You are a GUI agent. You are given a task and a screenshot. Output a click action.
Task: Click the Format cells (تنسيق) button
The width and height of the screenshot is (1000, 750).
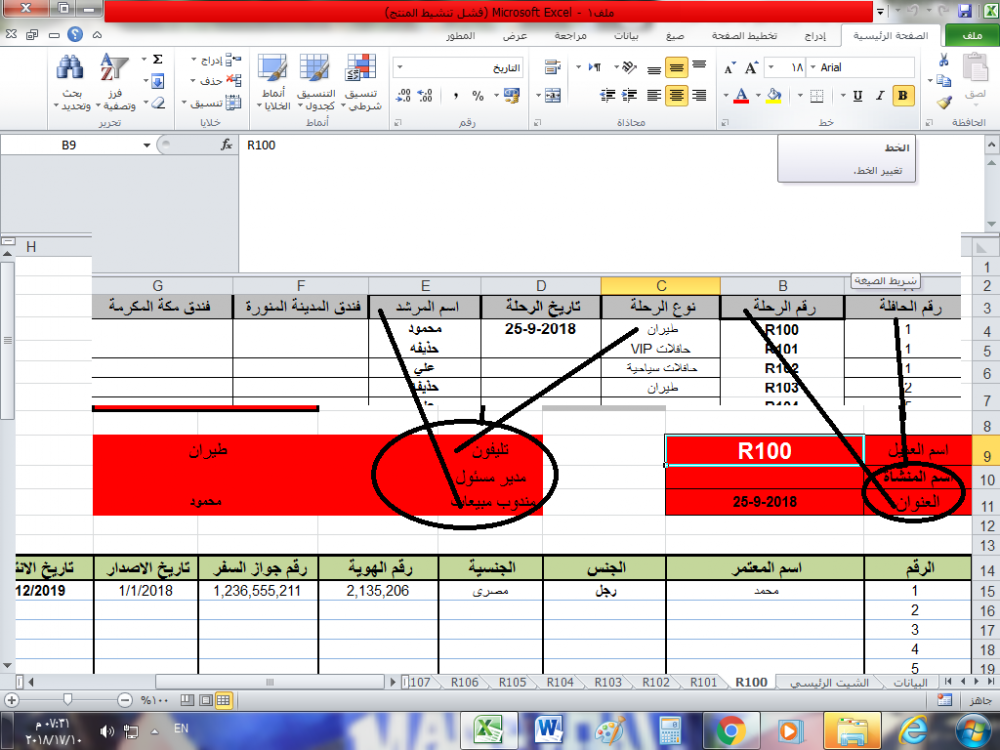(212, 102)
